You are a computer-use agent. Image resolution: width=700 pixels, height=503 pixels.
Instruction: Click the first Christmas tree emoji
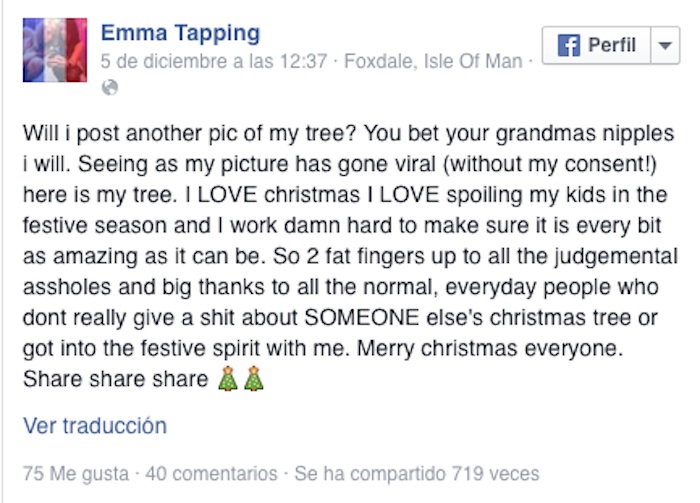point(228,379)
